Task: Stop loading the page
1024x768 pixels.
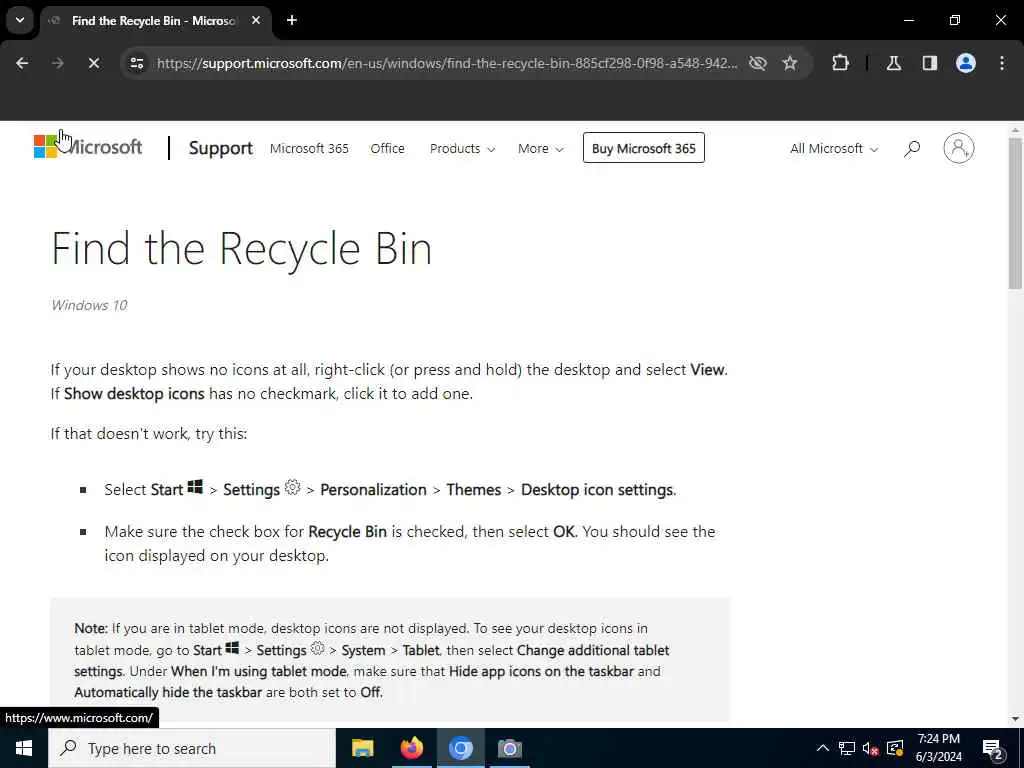Action: [x=93, y=63]
